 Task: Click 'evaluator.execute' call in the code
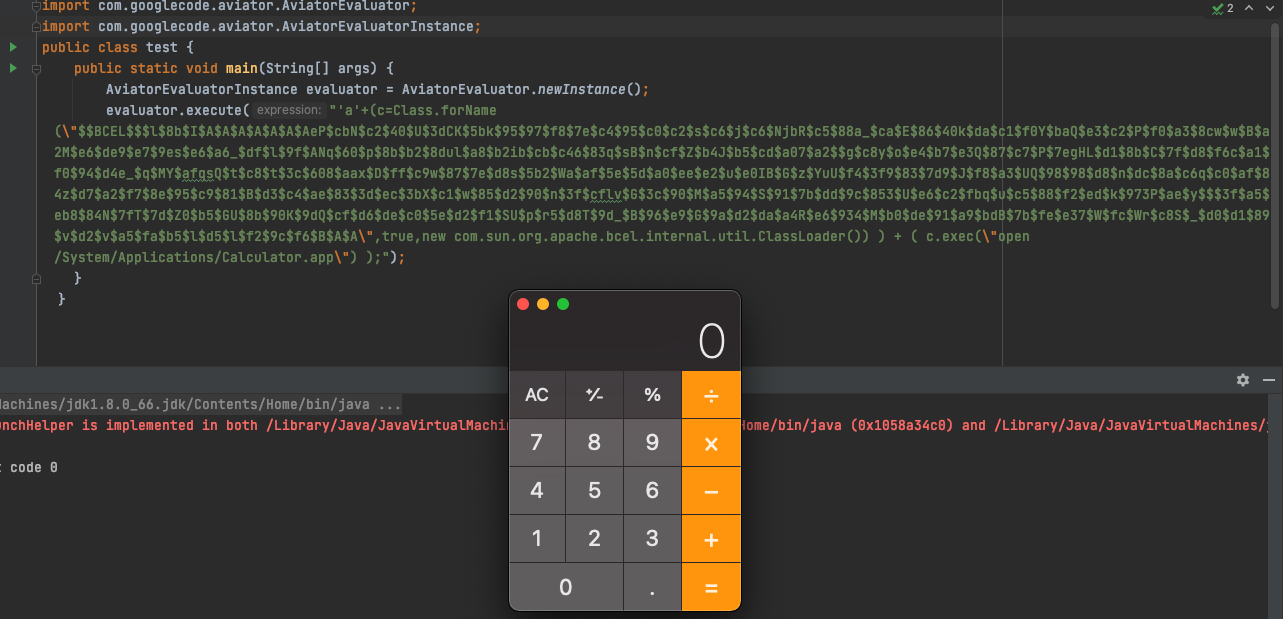point(173,110)
